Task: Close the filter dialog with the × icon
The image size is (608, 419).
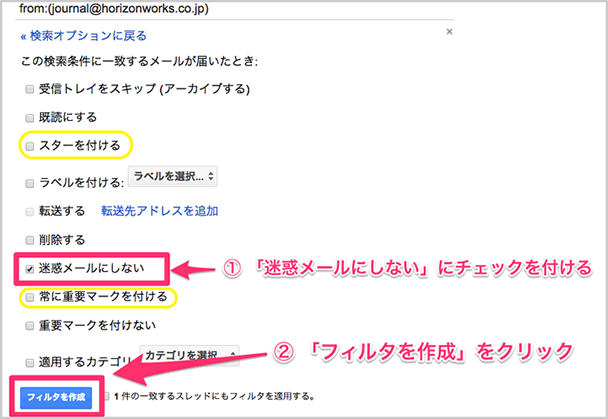Action: [449, 32]
